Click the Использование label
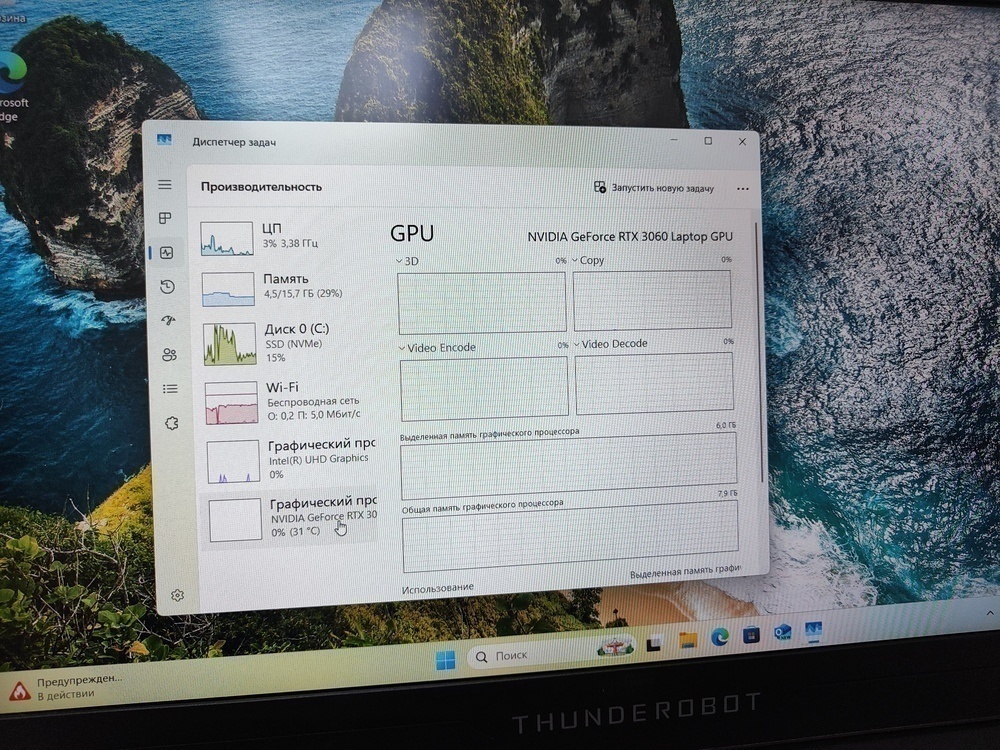The image size is (1000, 750). (438, 588)
